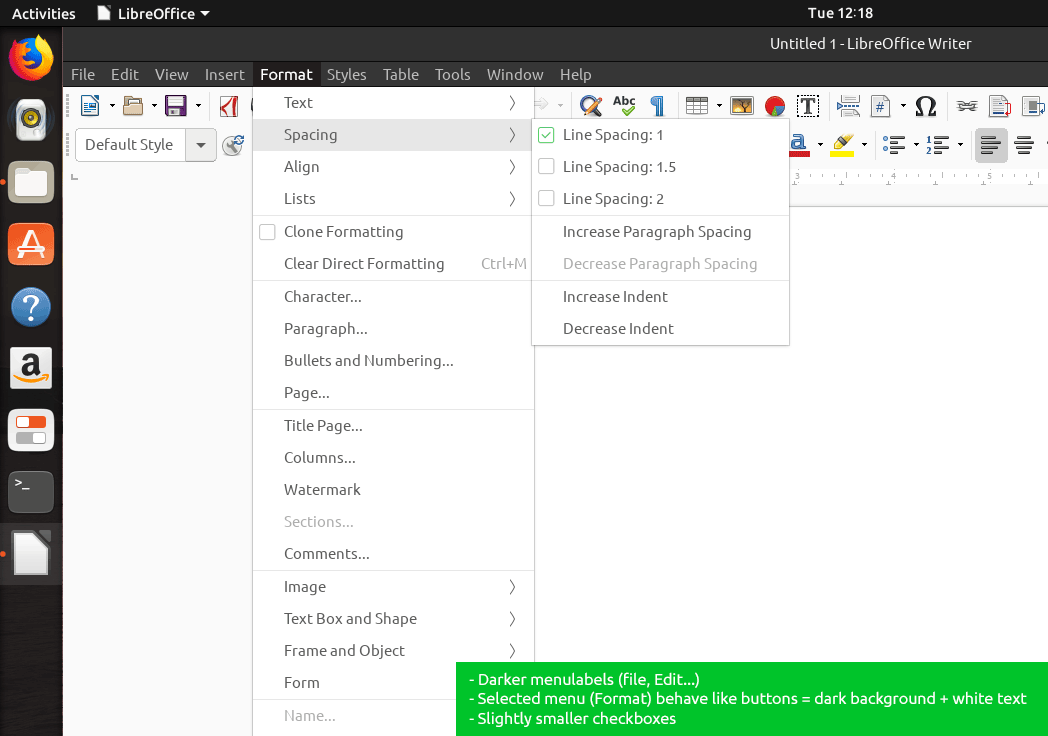The width and height of the screenshot is (1048, 736).
Task: Center text horizontally icon
Action: coord(1024,144)
